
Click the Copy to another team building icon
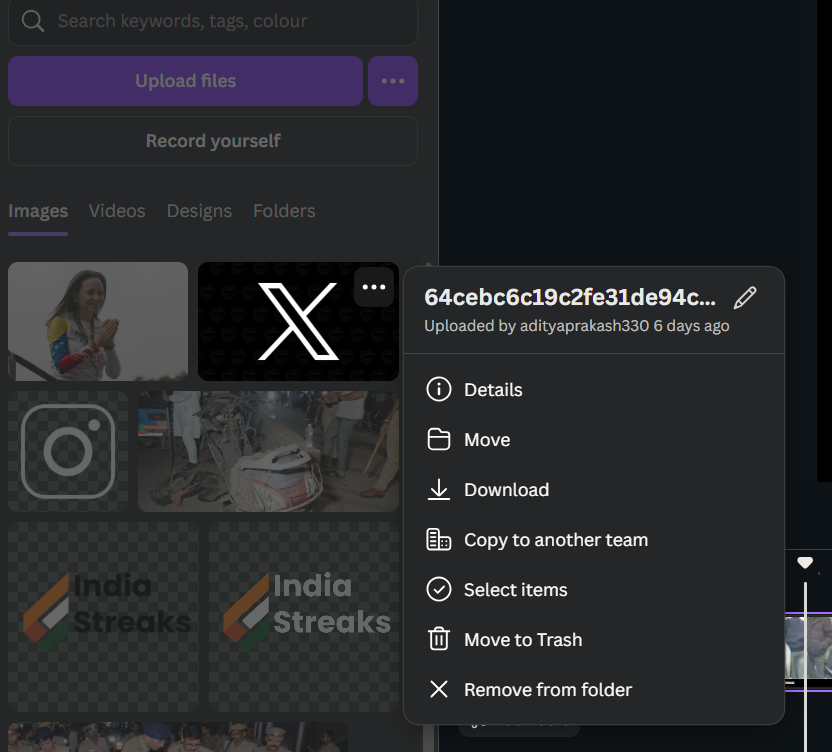click(438, 539)
